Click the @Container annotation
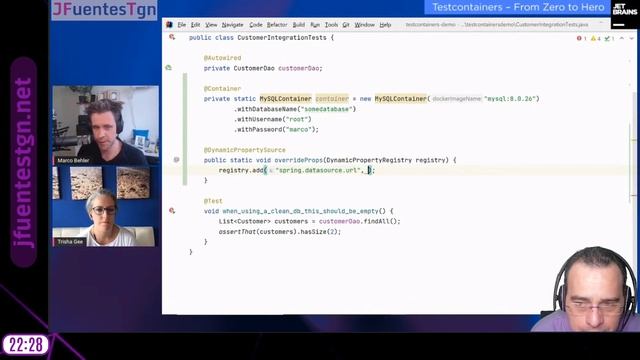Screen dimensions: 640x360 coord(222,89)
